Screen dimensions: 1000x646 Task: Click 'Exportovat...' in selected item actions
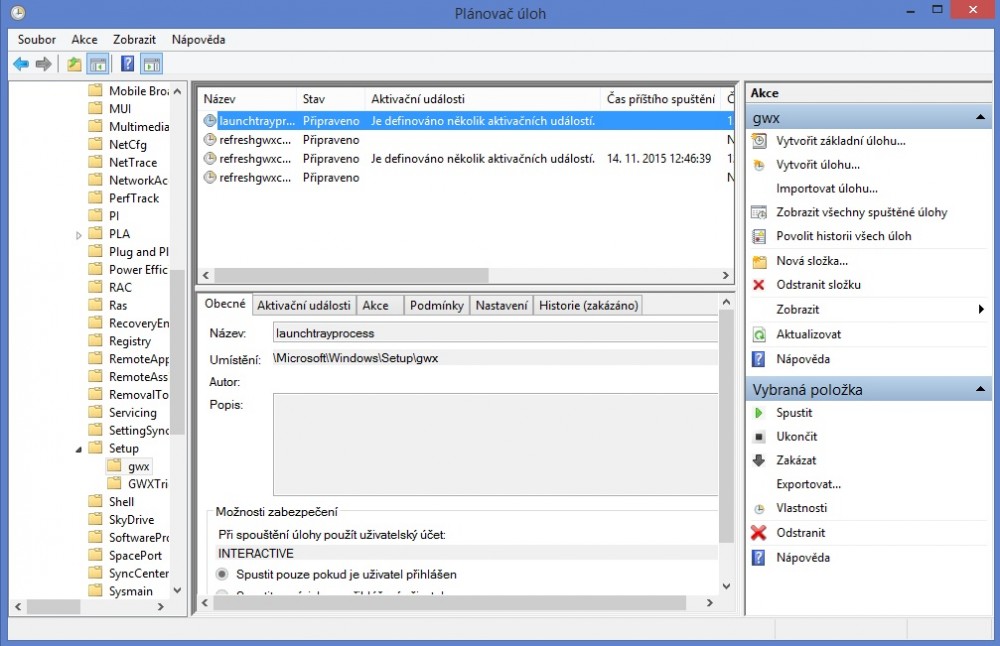tap(809, 485)
